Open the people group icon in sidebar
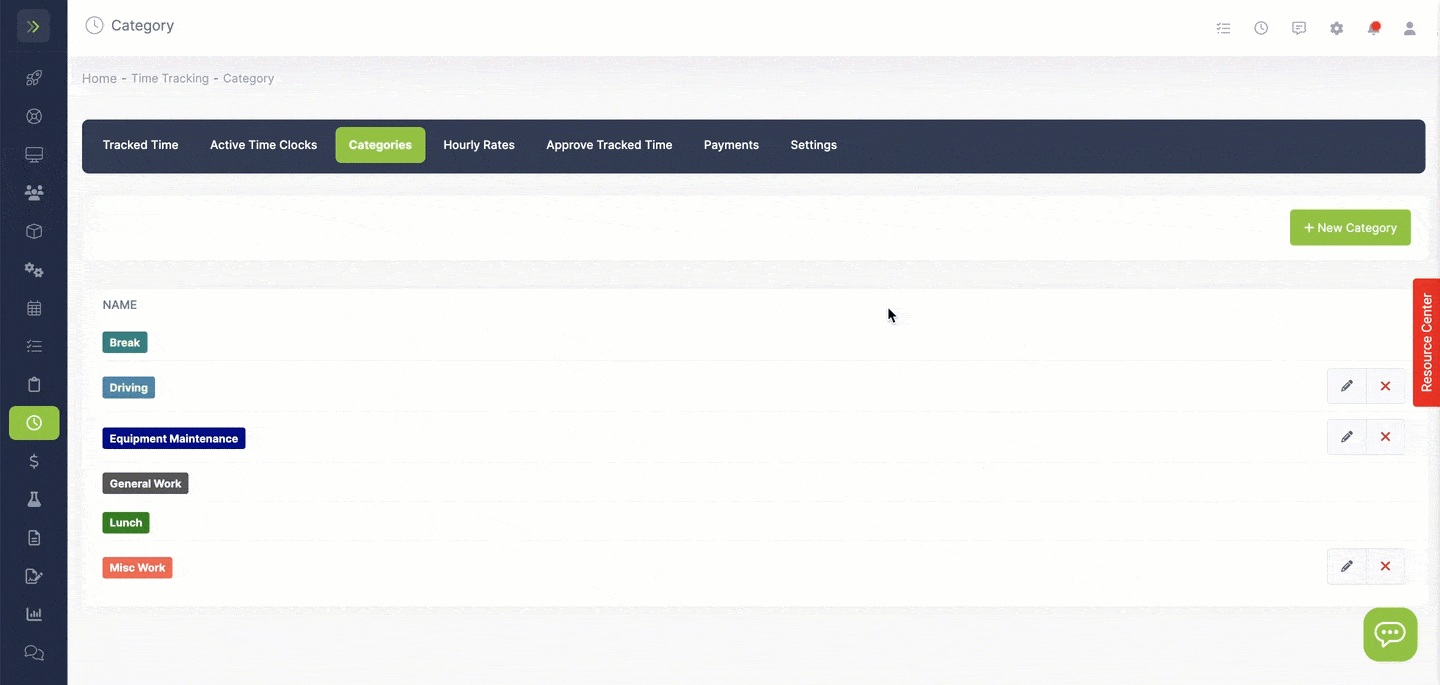Screen dimensions: 1440x685 pos(34,193)
